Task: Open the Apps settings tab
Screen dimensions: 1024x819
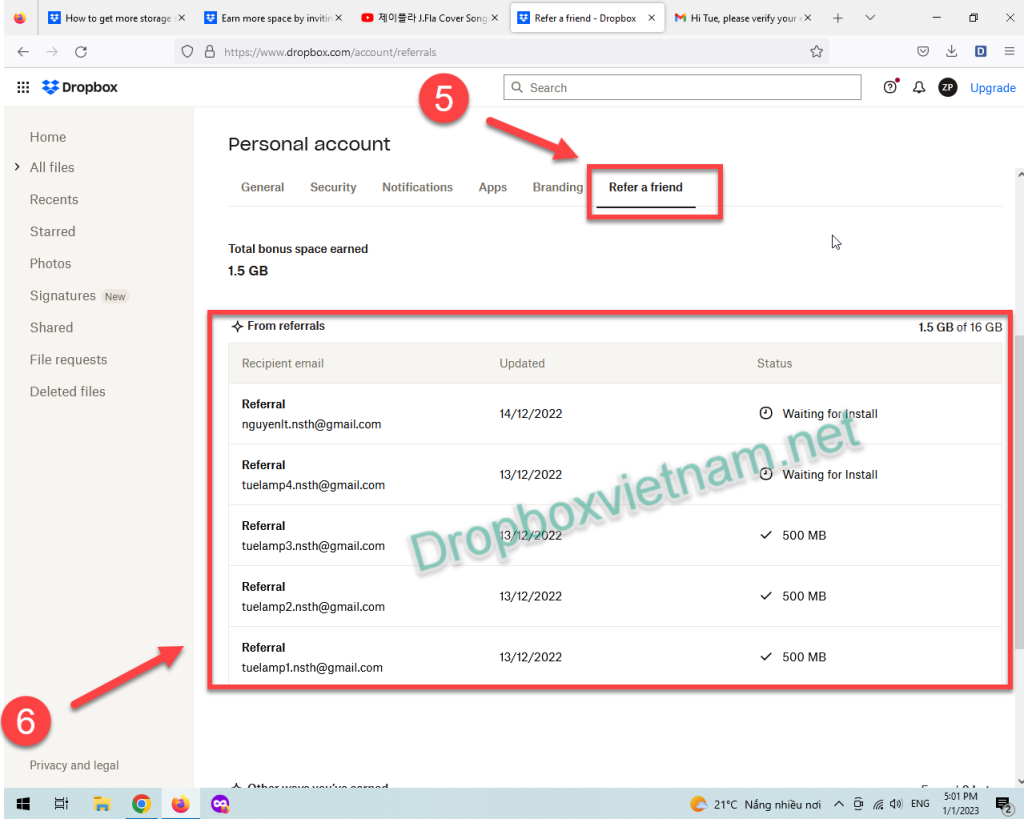Action: (x=492, y=187)
